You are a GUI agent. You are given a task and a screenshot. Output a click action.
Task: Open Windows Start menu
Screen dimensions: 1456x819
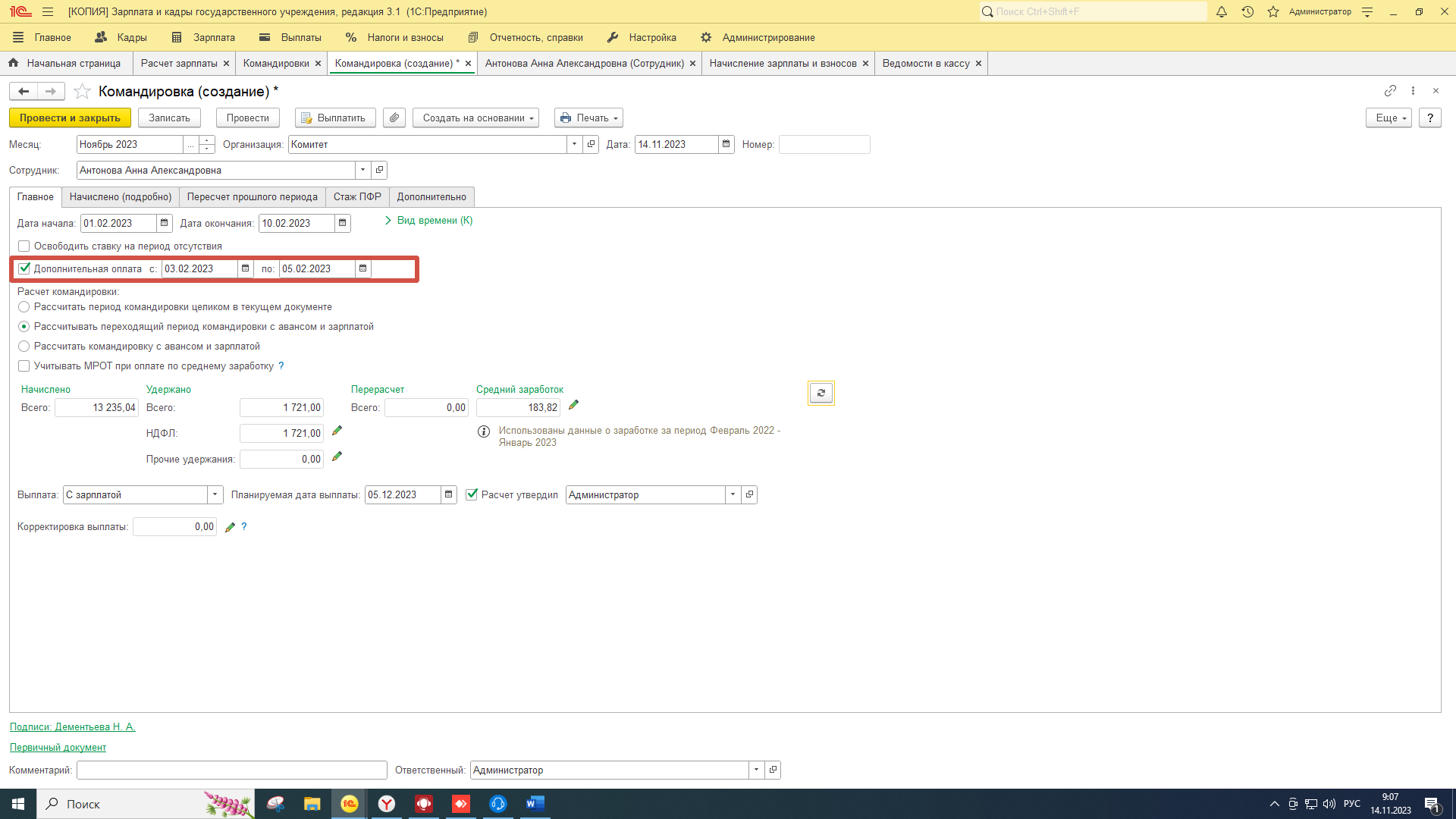[x=18, y=804]
